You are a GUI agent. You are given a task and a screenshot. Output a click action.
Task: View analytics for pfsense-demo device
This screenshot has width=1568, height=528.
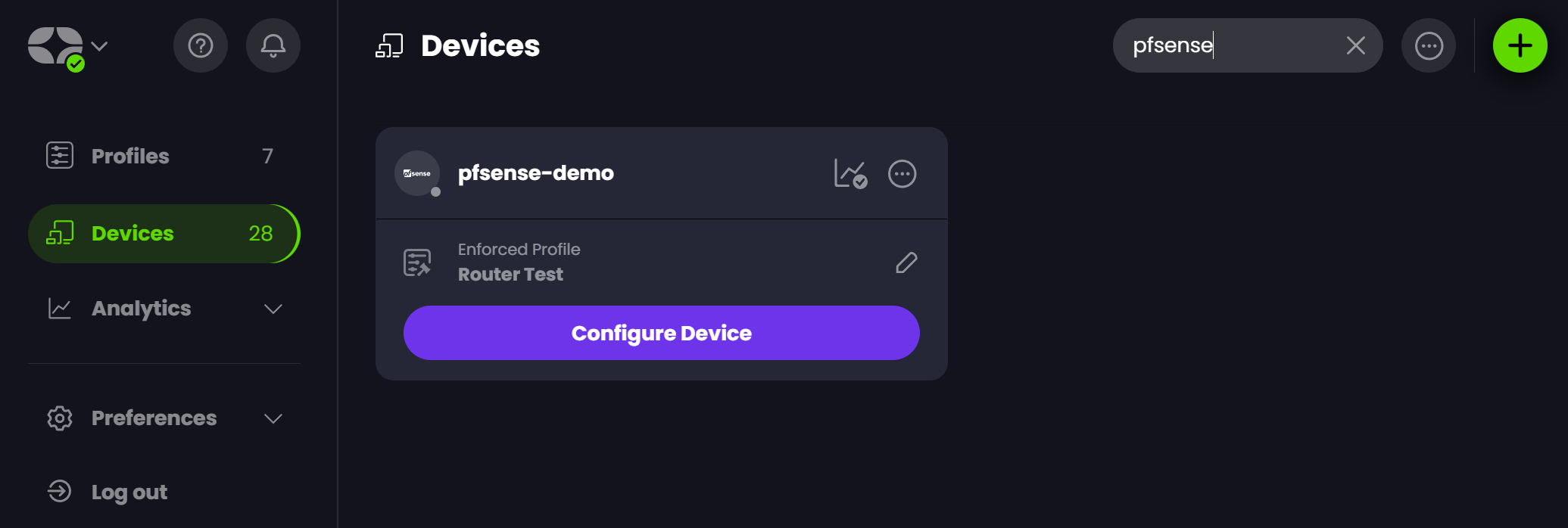[x=850, y=173]
